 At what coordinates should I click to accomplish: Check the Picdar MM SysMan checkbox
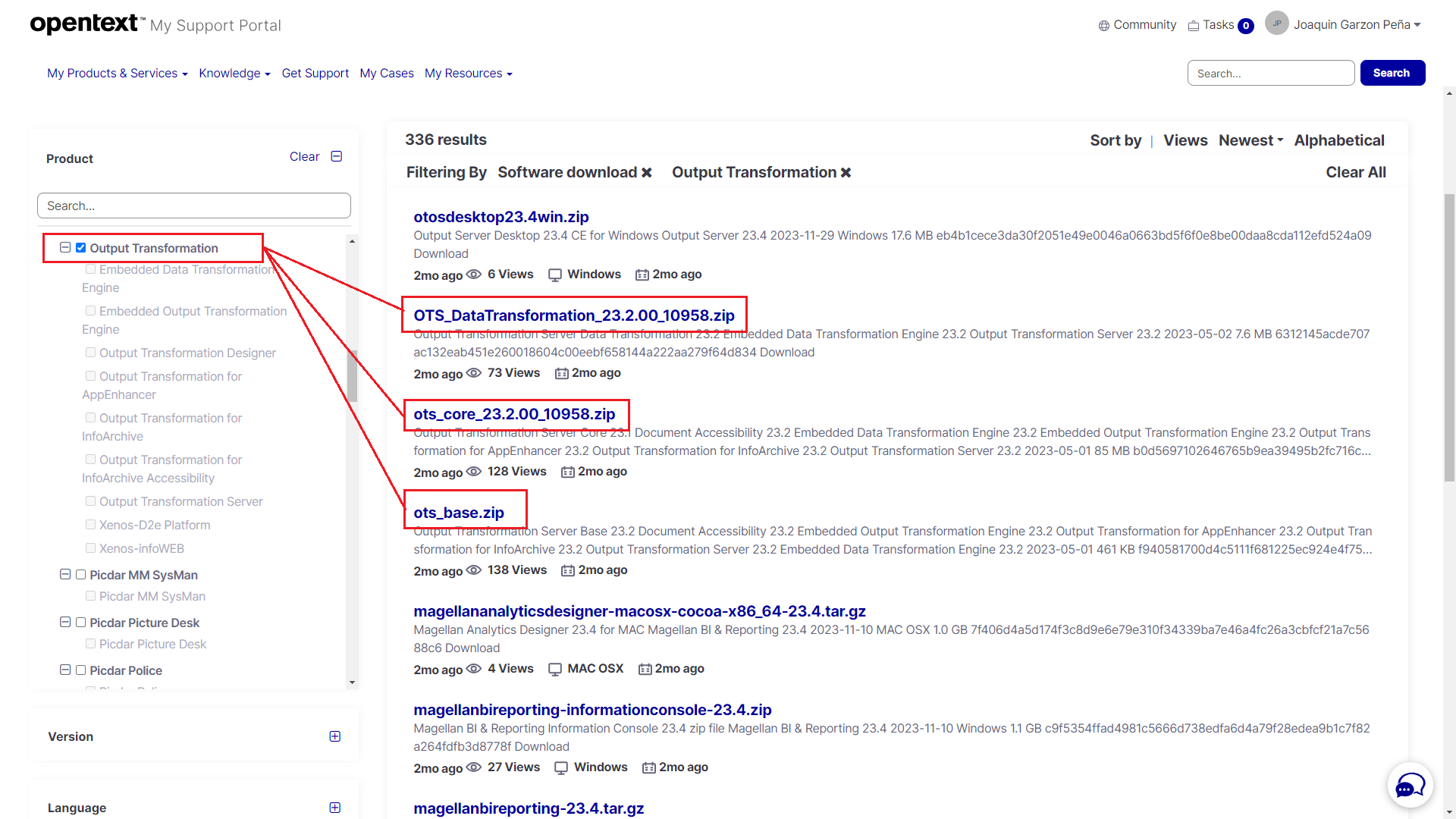(81, 575)
